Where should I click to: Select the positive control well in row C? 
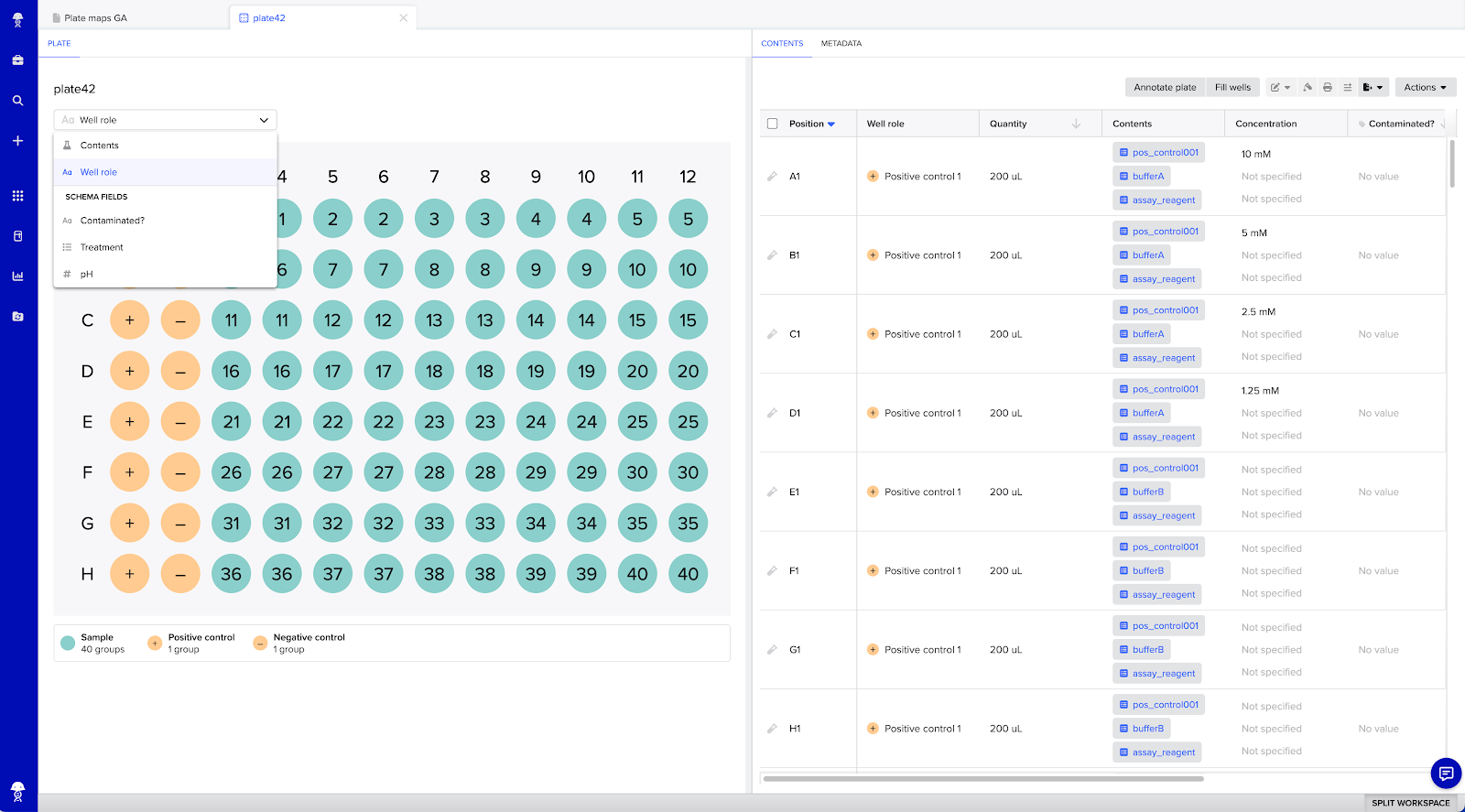pyautogui.click(x=130, y=320)
